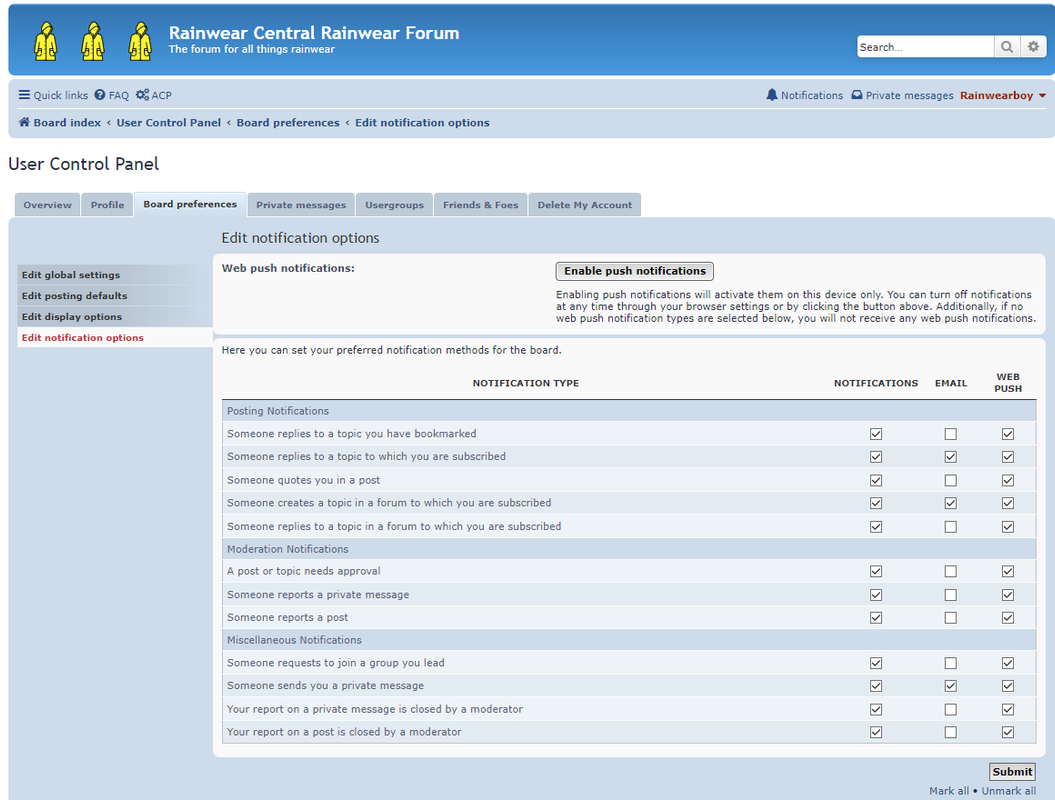Screen dimensions: 1055x800
Task: Toggle Web Push for bookmarked topic replies
Action: tap(1007, 434)
